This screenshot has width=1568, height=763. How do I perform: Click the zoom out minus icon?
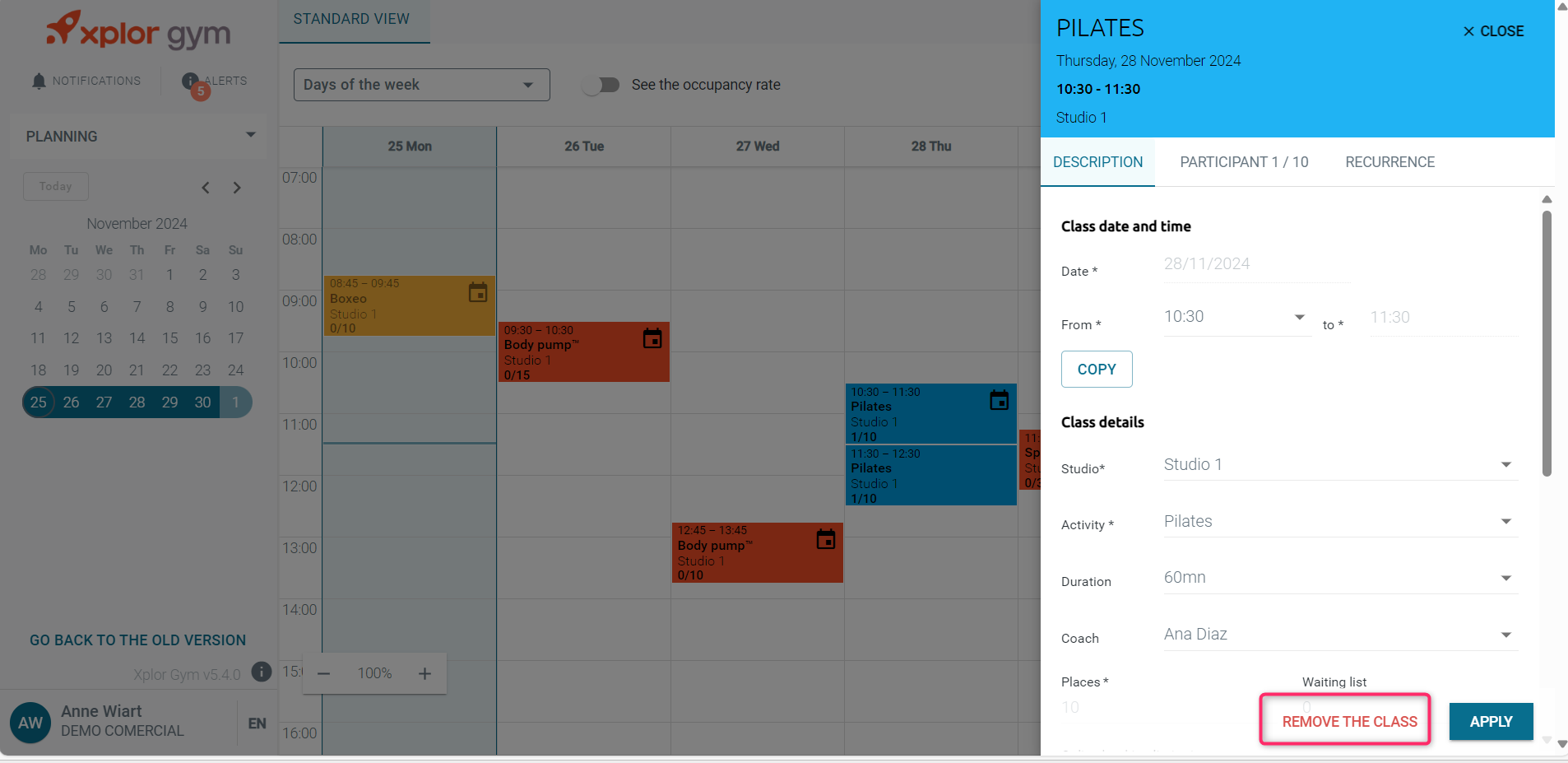(x=324, y=673)
